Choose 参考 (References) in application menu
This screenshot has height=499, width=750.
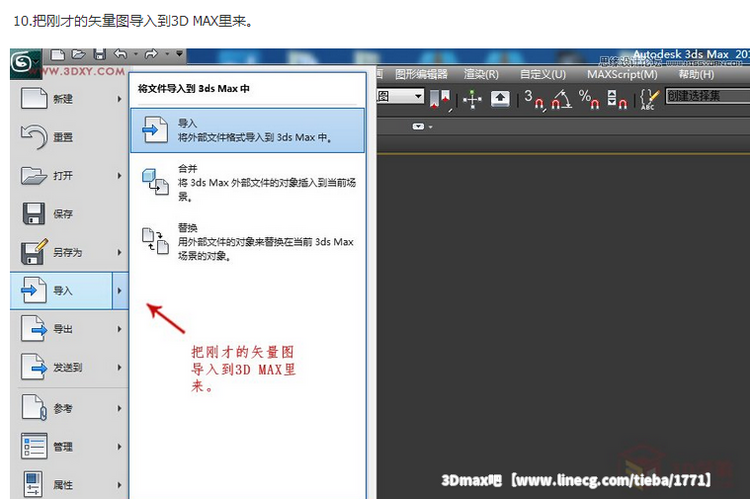tap(69, 408)
